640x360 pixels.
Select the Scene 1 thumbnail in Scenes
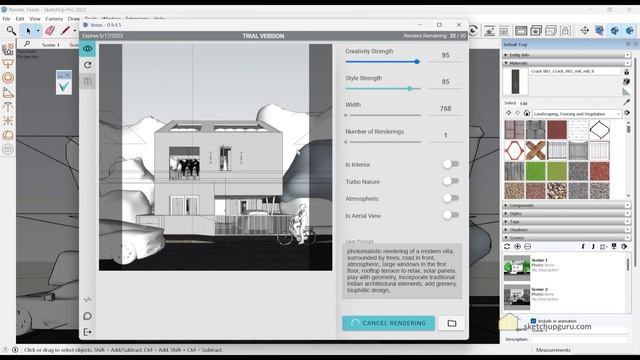[517, 268]
